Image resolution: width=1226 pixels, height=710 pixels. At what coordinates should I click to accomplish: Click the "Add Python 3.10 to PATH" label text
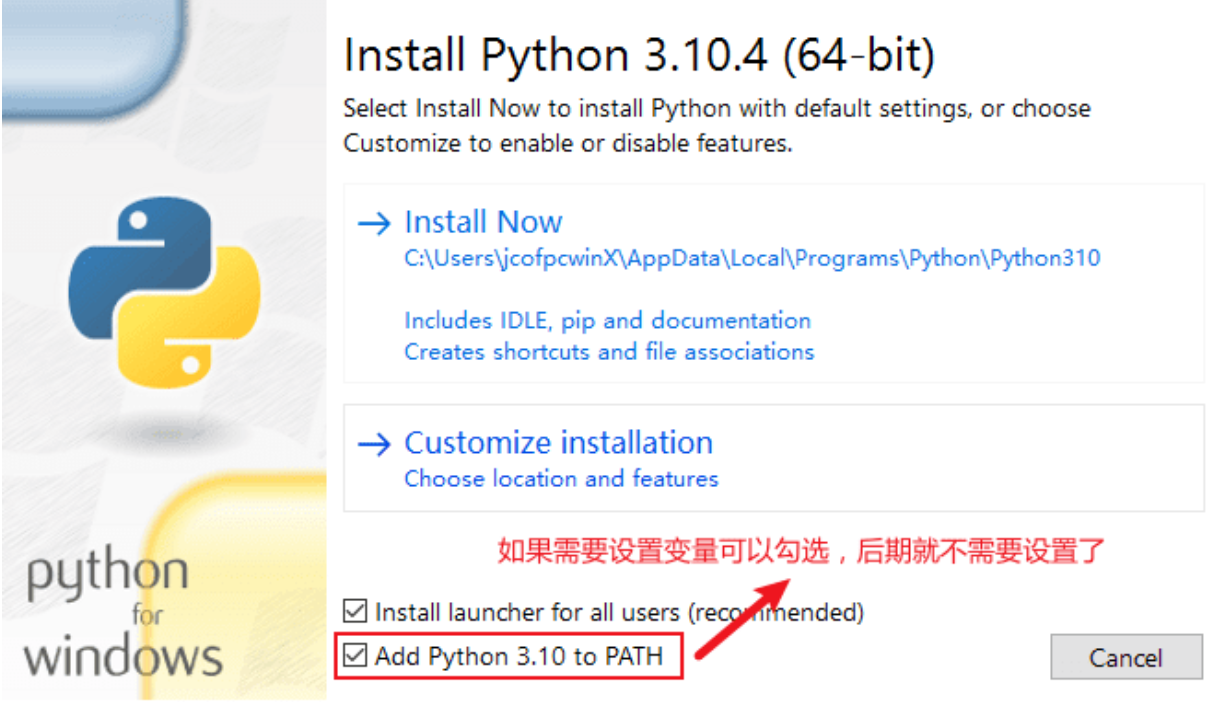pos(519,657)
